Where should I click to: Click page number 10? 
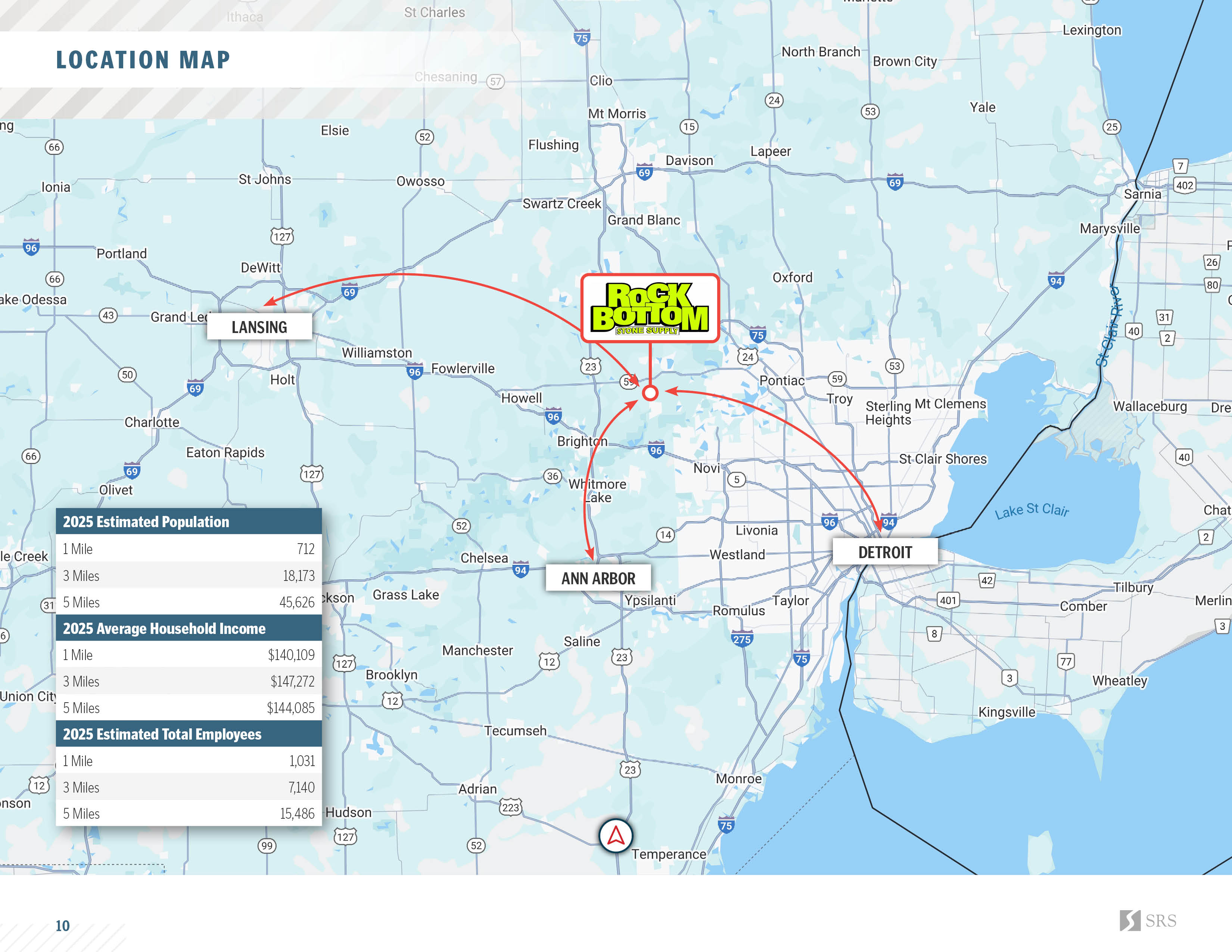(63, 925)
